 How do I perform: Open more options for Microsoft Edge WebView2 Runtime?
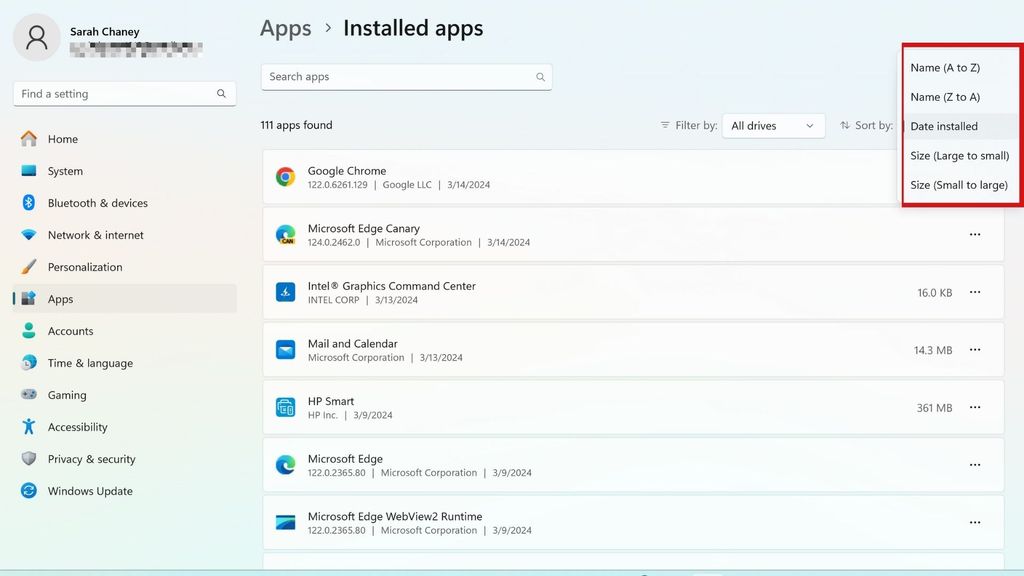pyautogui.click(x=975, y=522)
